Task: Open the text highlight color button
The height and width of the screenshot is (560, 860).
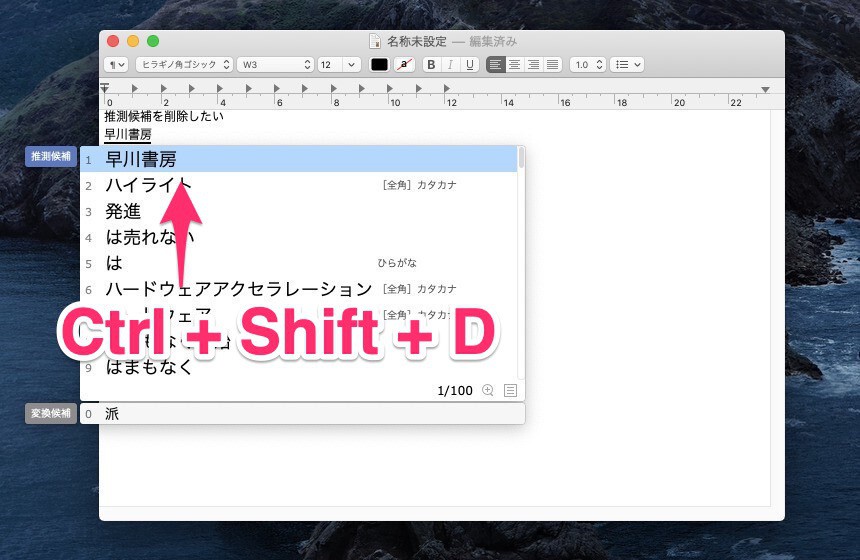Action: pyautogui.click(x=404, y=64)
